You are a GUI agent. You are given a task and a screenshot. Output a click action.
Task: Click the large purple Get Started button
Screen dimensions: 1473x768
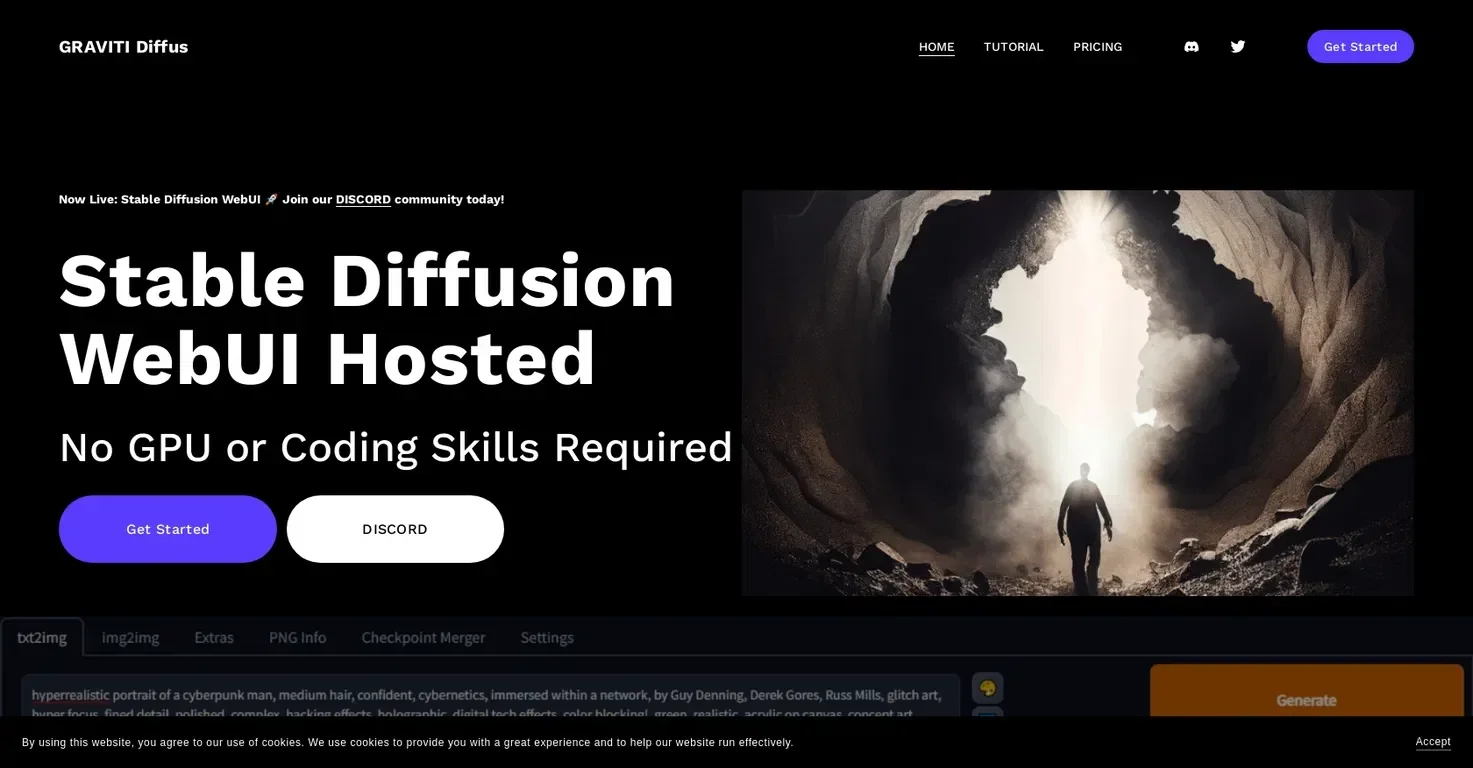(167, 529)
